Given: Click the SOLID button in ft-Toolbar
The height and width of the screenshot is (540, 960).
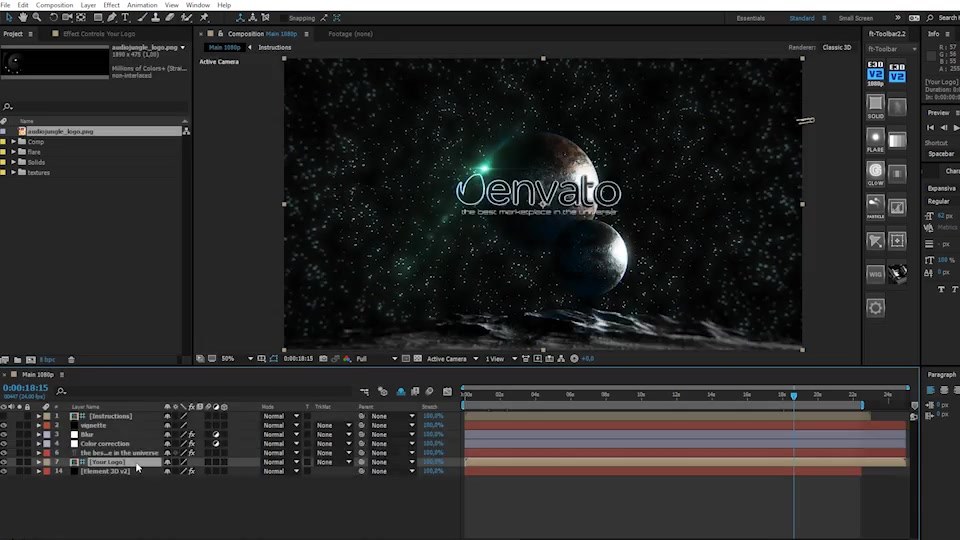Looking at the screenshot, I should [876, 107].
